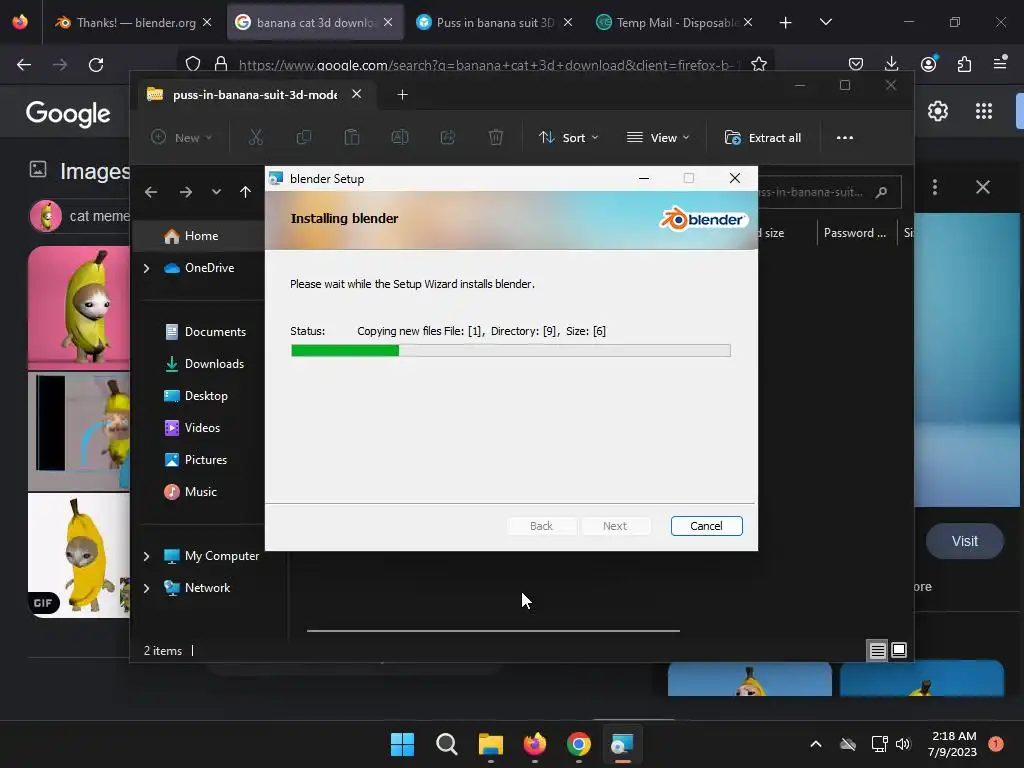The height and width of the screenshot is (768, 1024).
Task: Click the Paste clipboard icon
Action: (x=351, y=138)
